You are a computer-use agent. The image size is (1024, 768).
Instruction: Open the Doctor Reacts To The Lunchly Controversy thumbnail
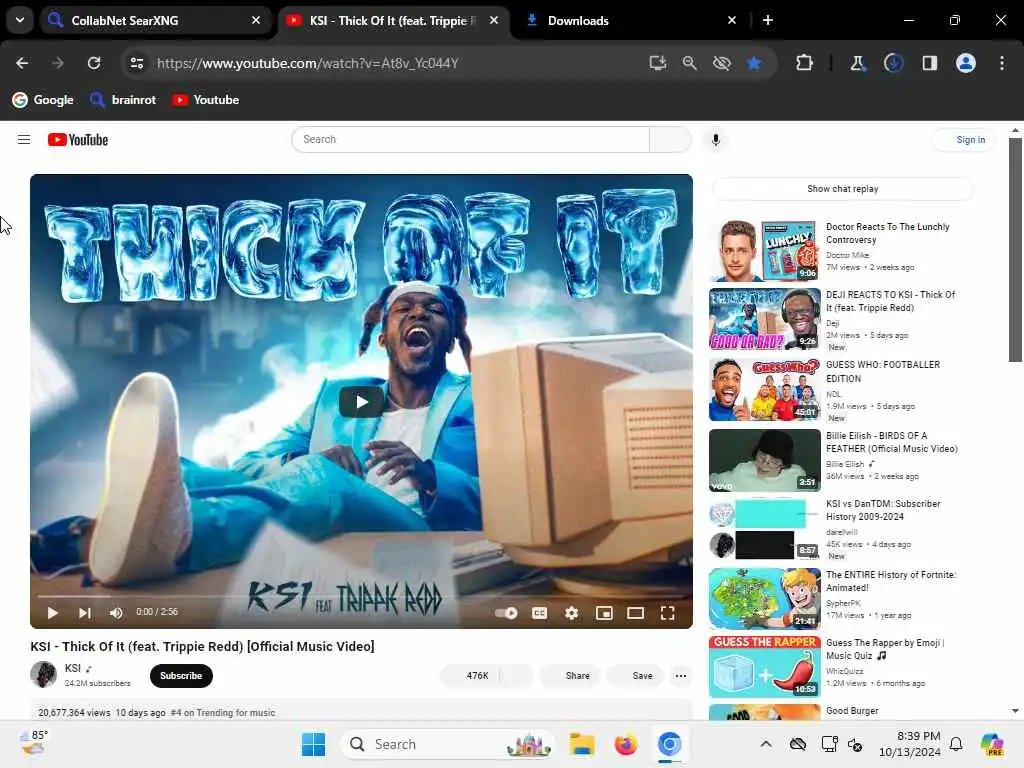765,251
